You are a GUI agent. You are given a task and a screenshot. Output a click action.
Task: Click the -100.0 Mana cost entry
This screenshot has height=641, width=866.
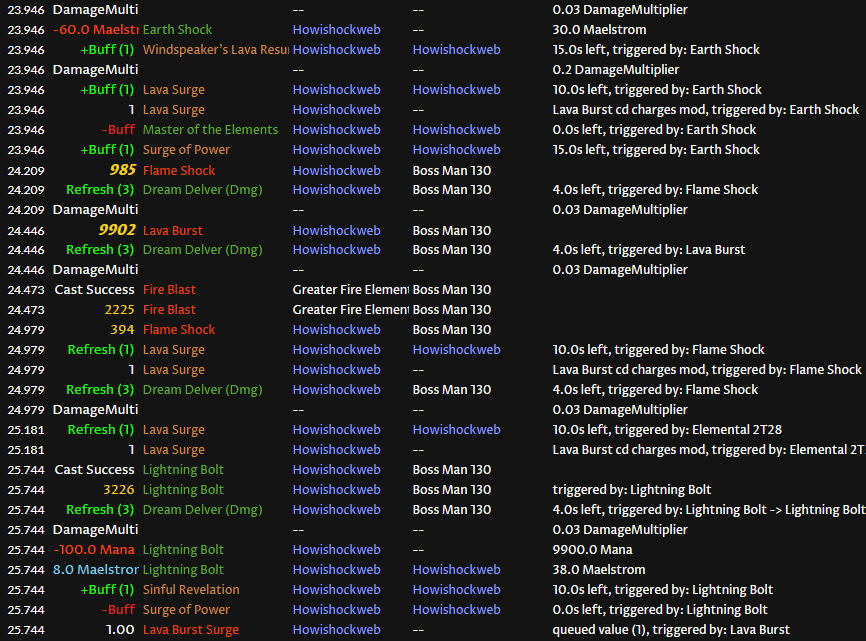pos(94,550)
